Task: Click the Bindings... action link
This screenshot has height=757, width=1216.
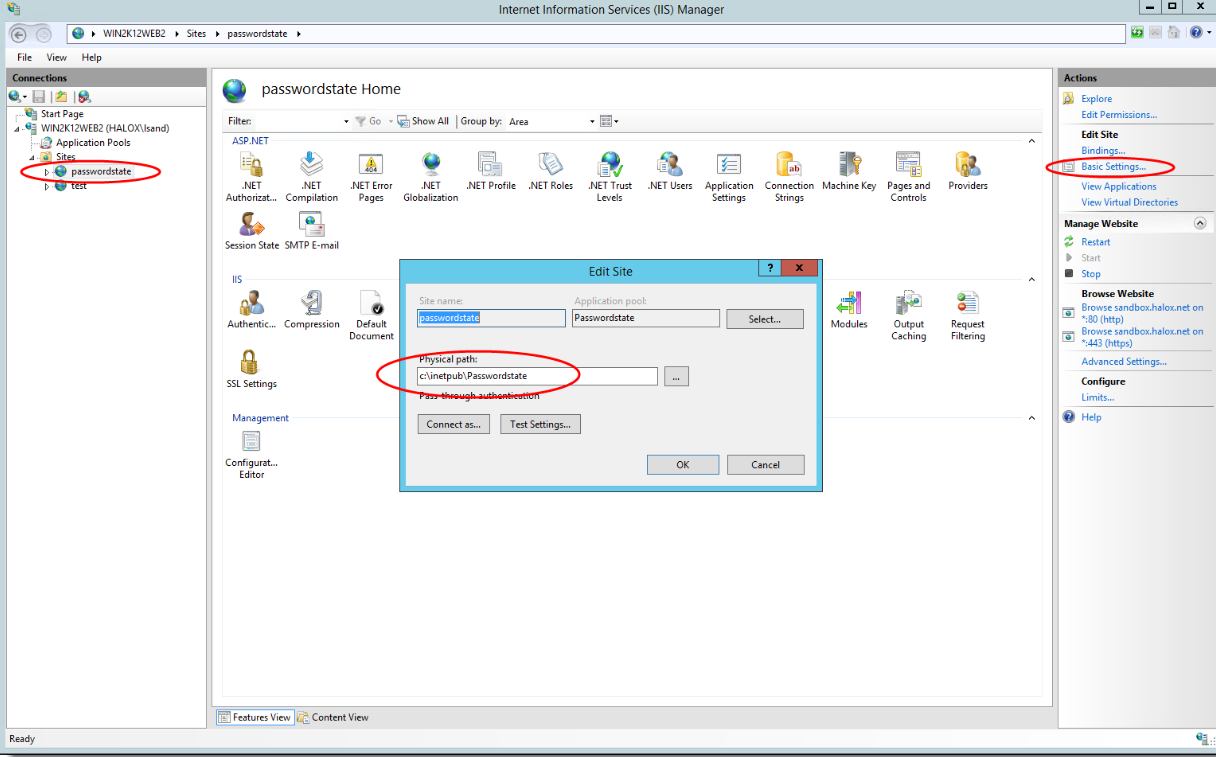Action: click(1103, 150)
